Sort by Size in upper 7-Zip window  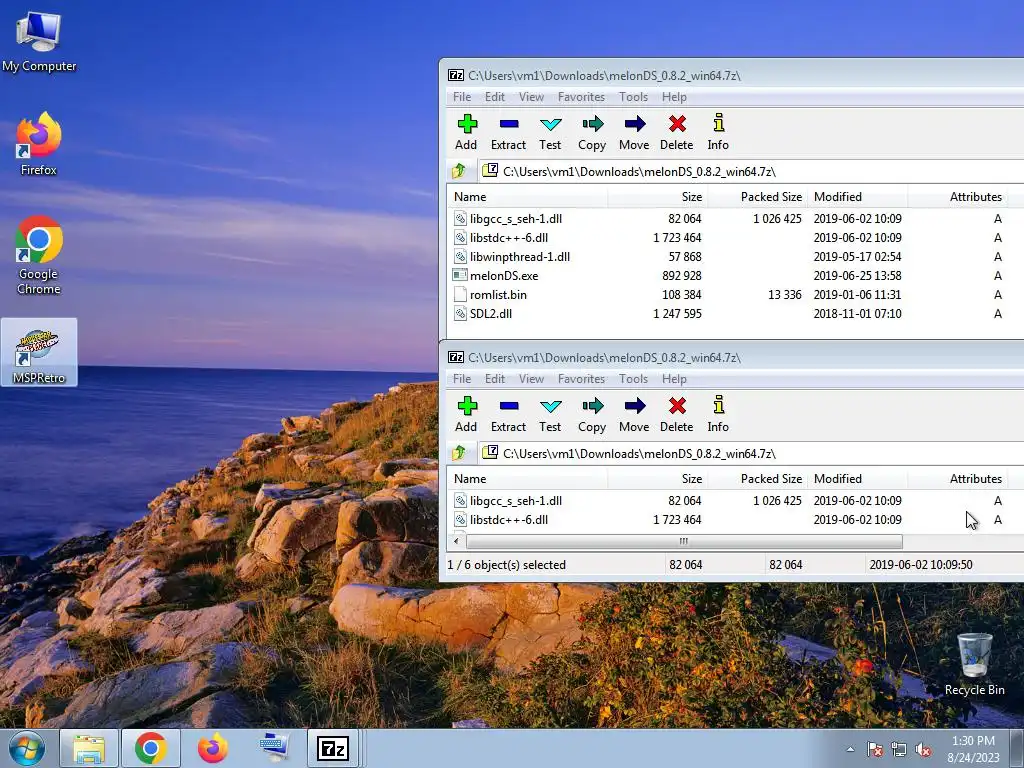pos(658,197)
